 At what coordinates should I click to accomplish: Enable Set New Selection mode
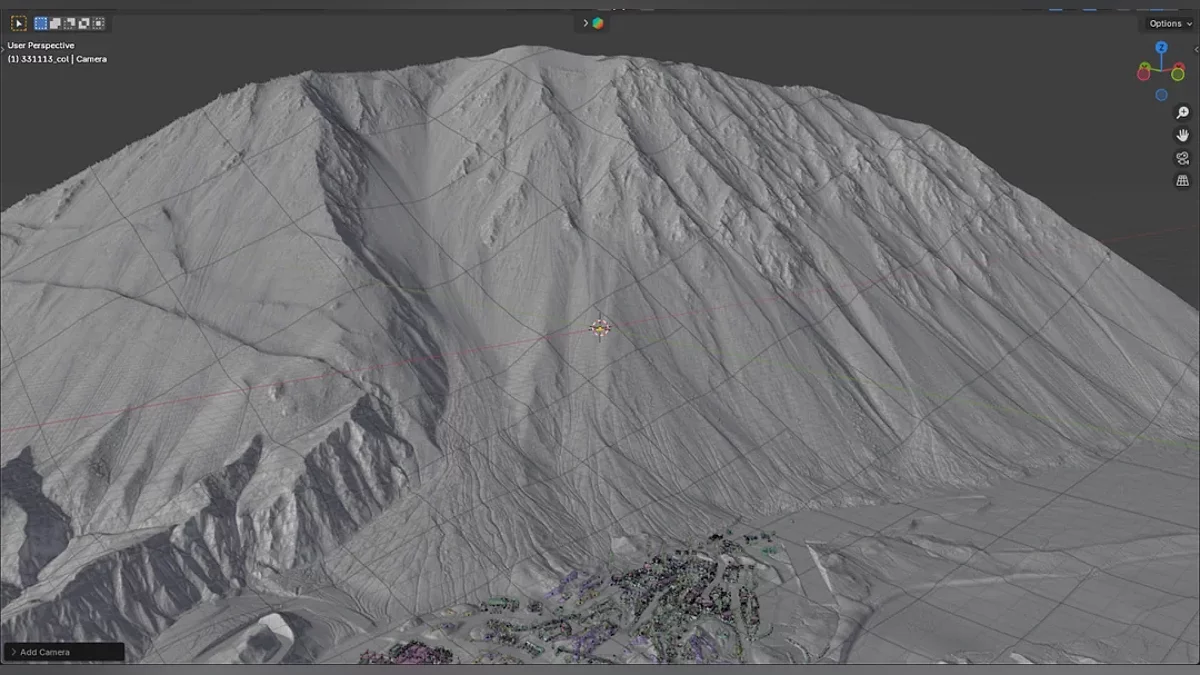click(41, 23)
